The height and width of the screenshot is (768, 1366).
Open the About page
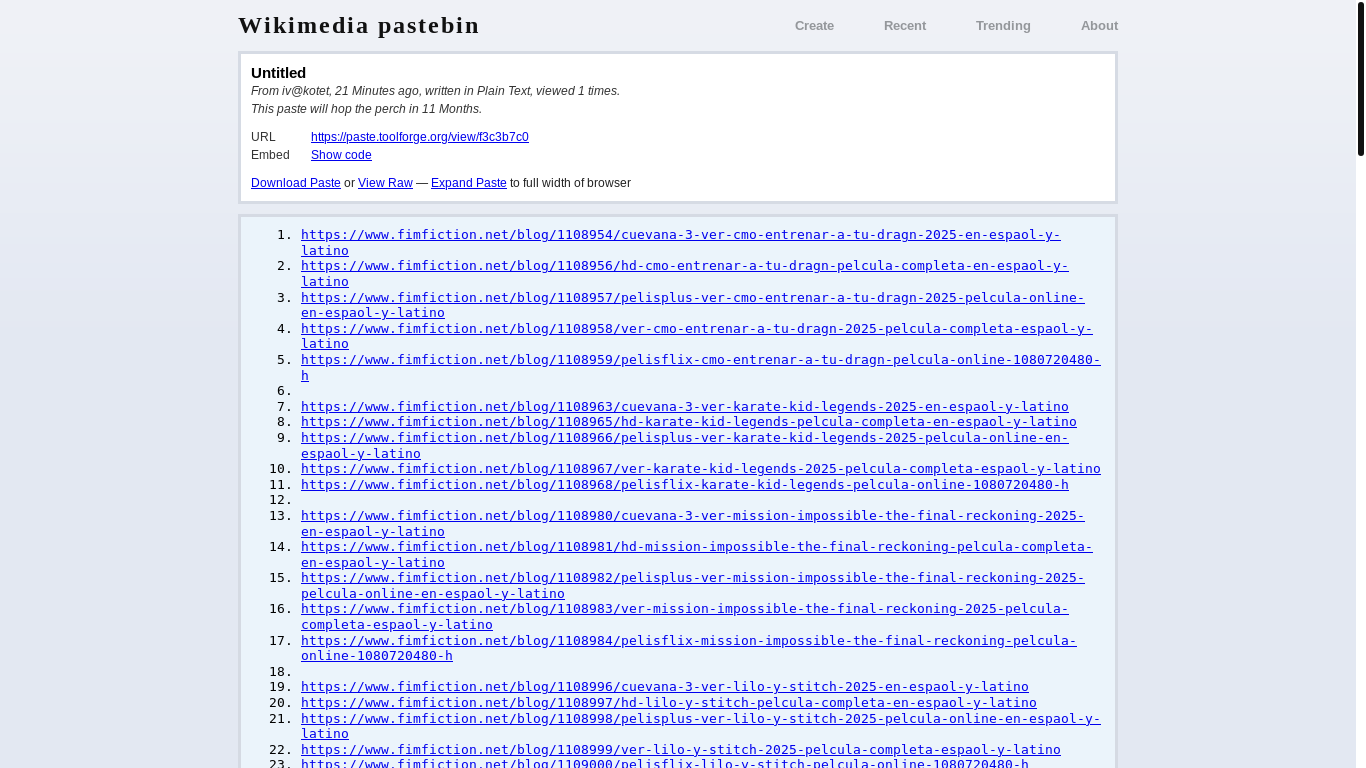click(x=1099, y=26)
